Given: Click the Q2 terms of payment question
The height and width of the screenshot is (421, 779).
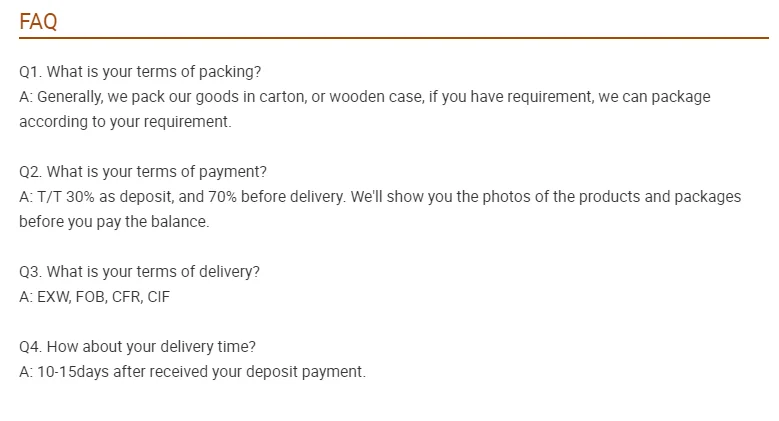Looking at the screenshot, I should [x=143, y=171].
